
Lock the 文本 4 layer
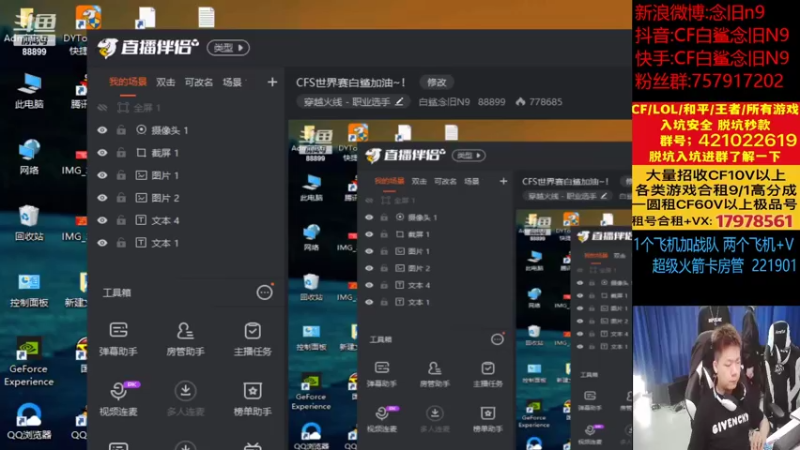(x=121, y=220)
